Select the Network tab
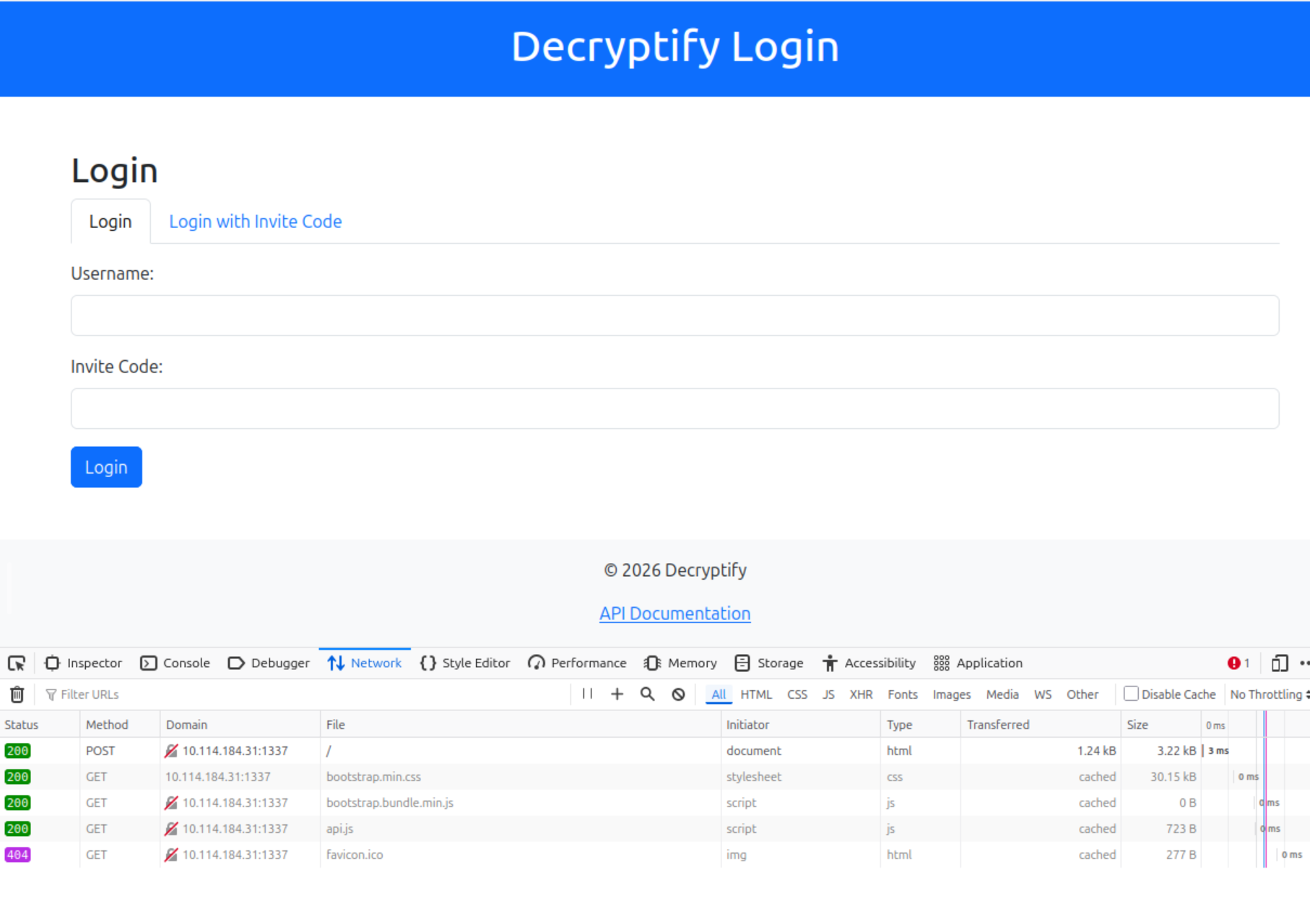The height and width of the screenshot is (924, 1310). 365,663
